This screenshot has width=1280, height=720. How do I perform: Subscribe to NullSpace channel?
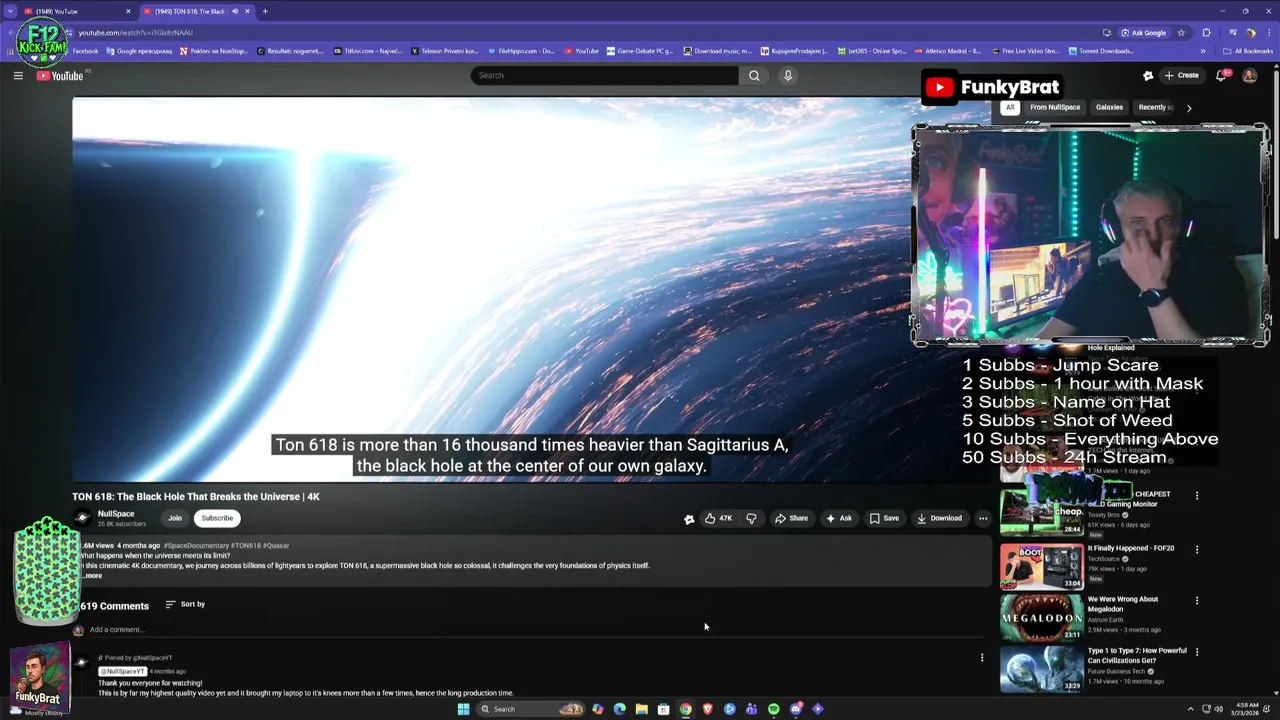[x=217, y=518]
